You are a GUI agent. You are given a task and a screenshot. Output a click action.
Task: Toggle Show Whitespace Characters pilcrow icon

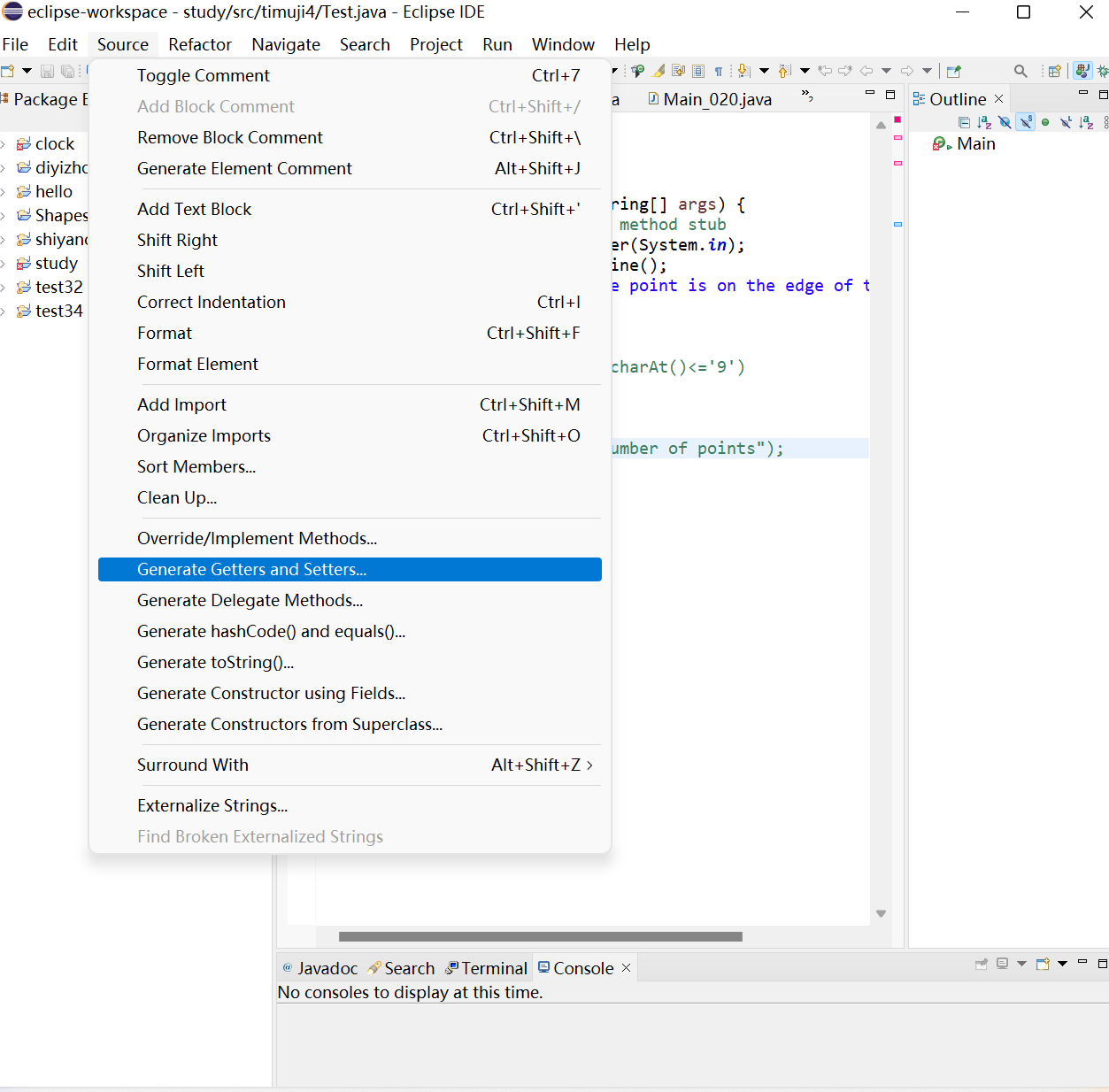click(719, 72)
